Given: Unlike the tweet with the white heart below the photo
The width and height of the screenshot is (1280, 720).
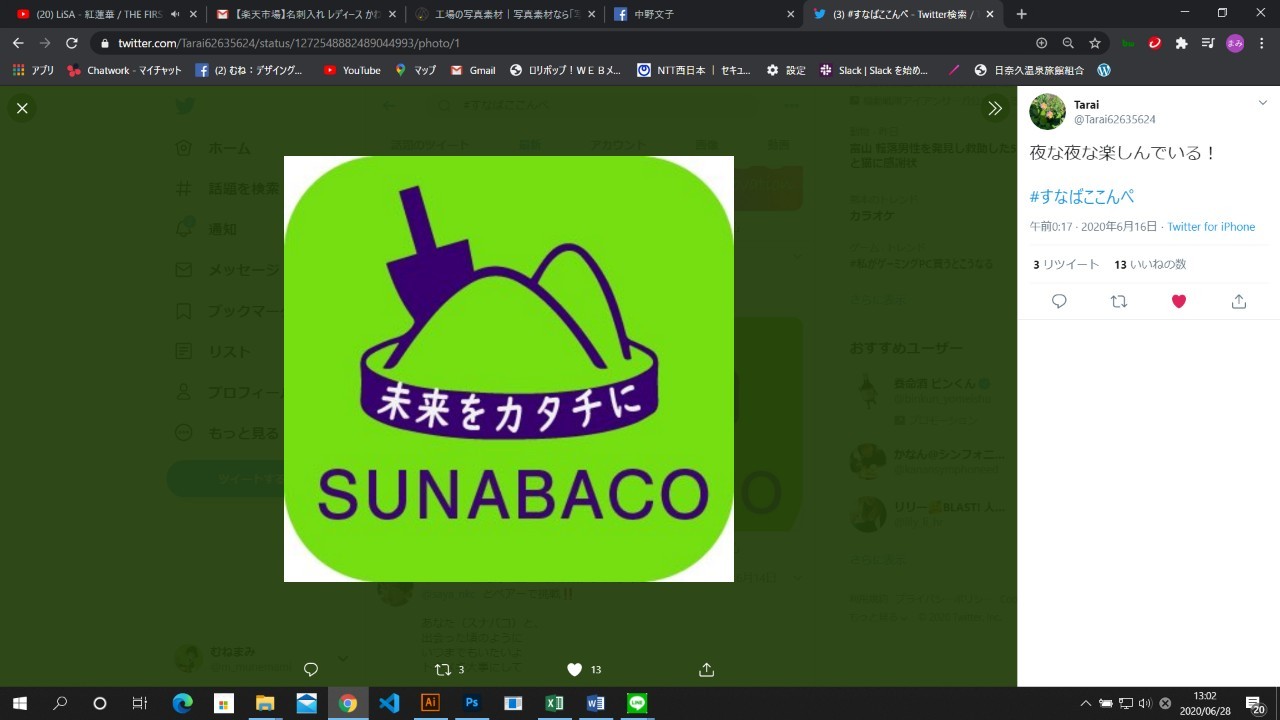Looking at the screenshot, I should click(x=574, y=669).
